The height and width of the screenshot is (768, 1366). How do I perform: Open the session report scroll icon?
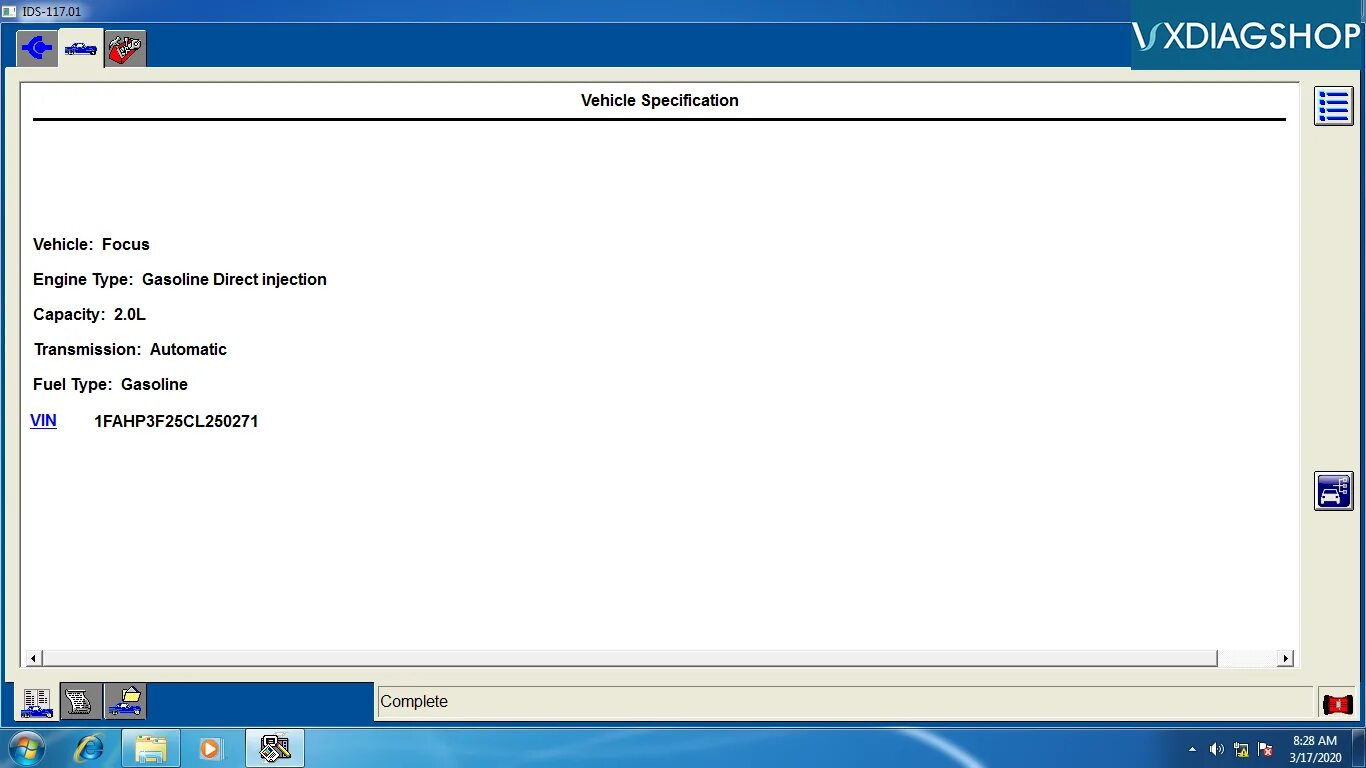[80, 701]
